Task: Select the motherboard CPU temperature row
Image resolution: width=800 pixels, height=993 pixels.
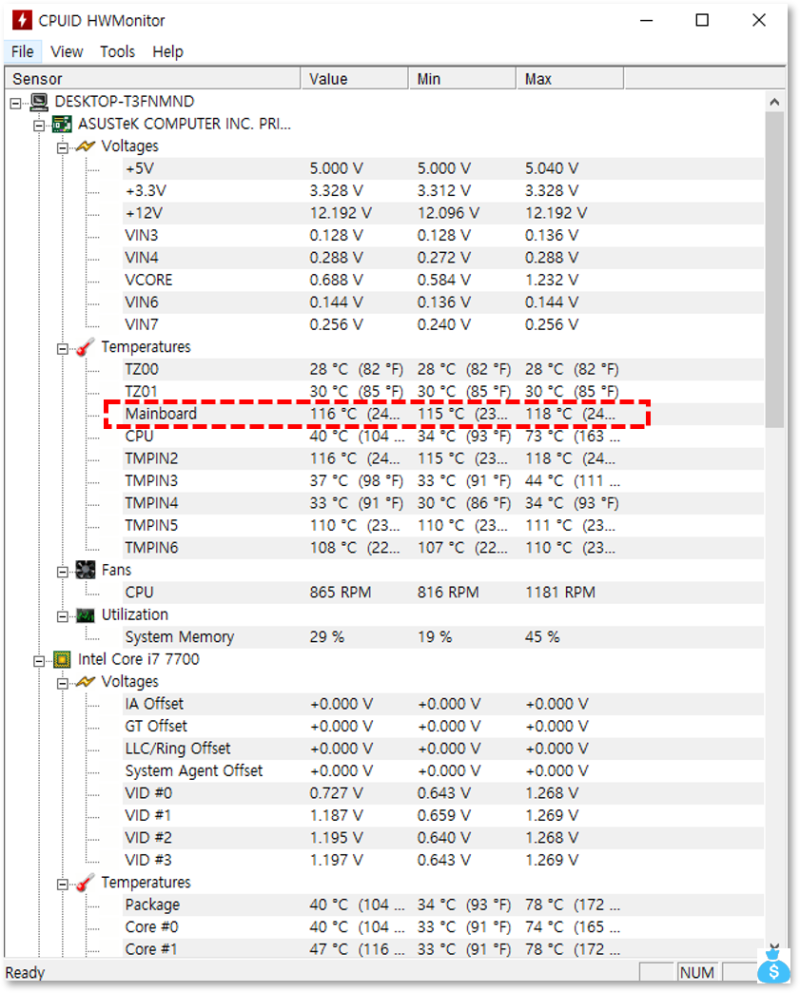Action: [x=443, y=436]
